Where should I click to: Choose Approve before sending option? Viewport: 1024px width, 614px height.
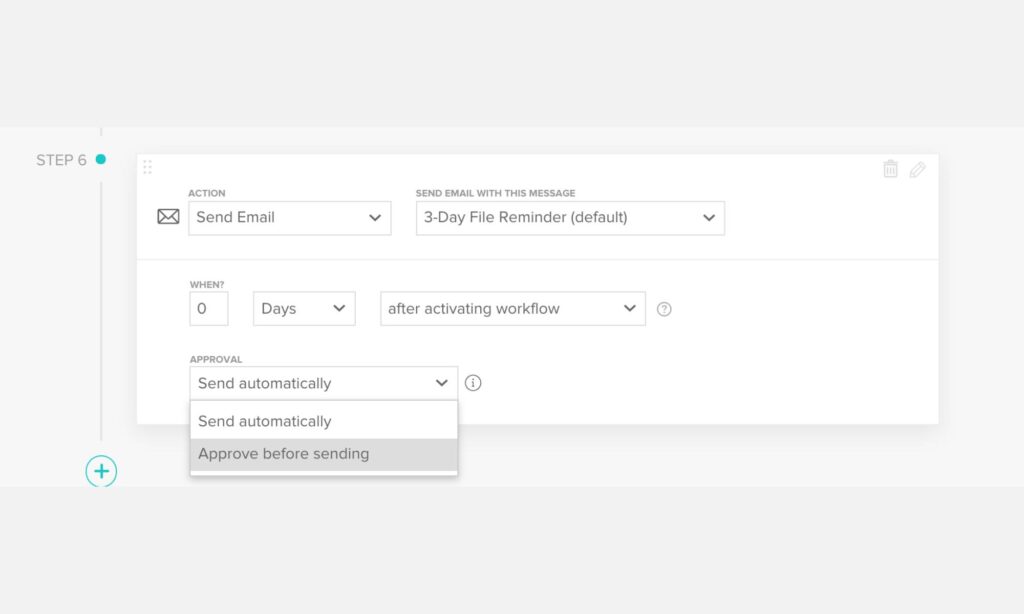(x=324, y=454)
